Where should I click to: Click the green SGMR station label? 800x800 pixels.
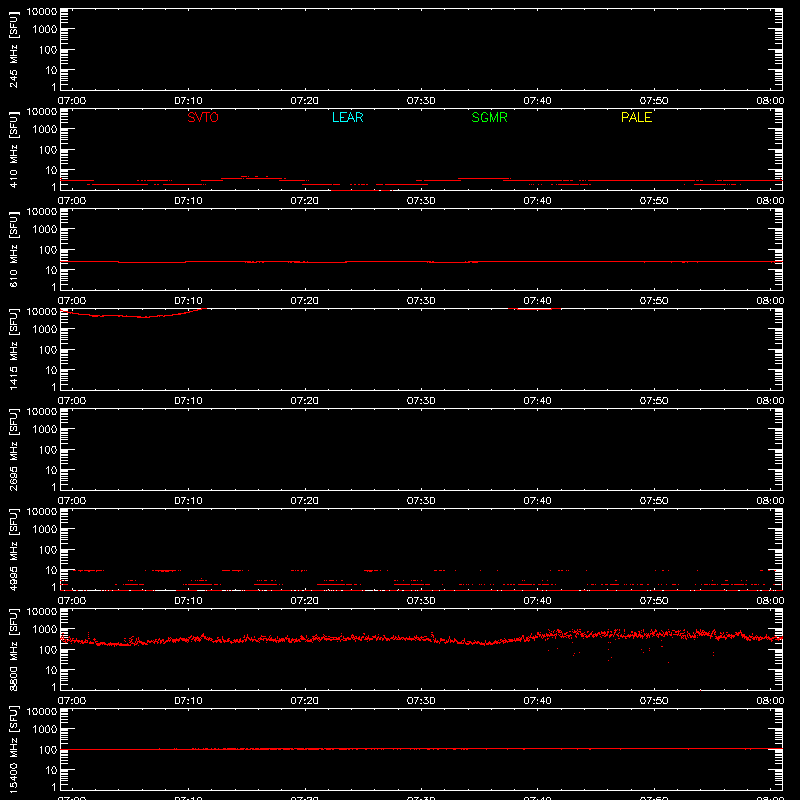pos(489,117)
